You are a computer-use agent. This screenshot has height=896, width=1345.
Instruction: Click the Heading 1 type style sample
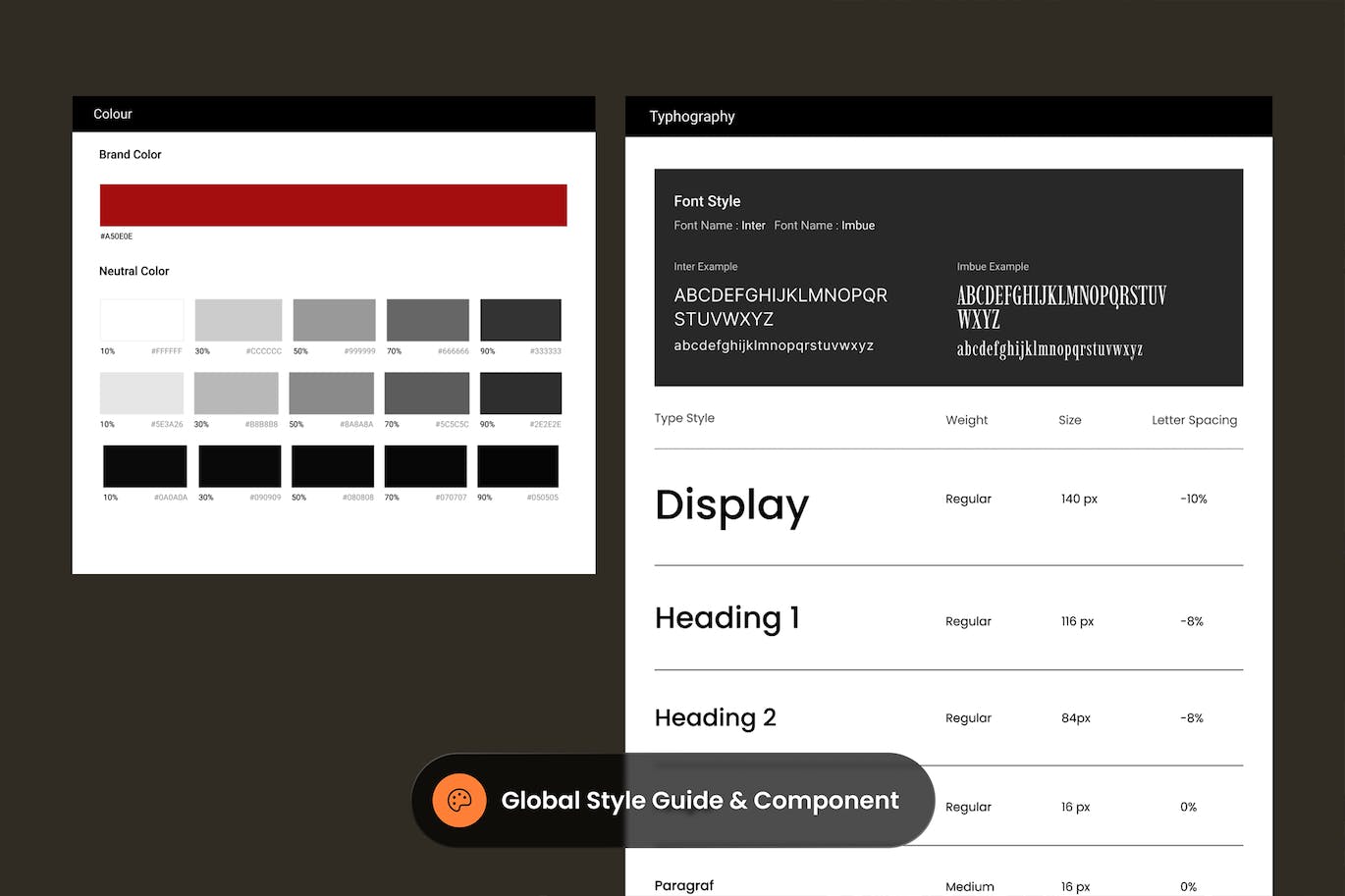coord(727,618)
